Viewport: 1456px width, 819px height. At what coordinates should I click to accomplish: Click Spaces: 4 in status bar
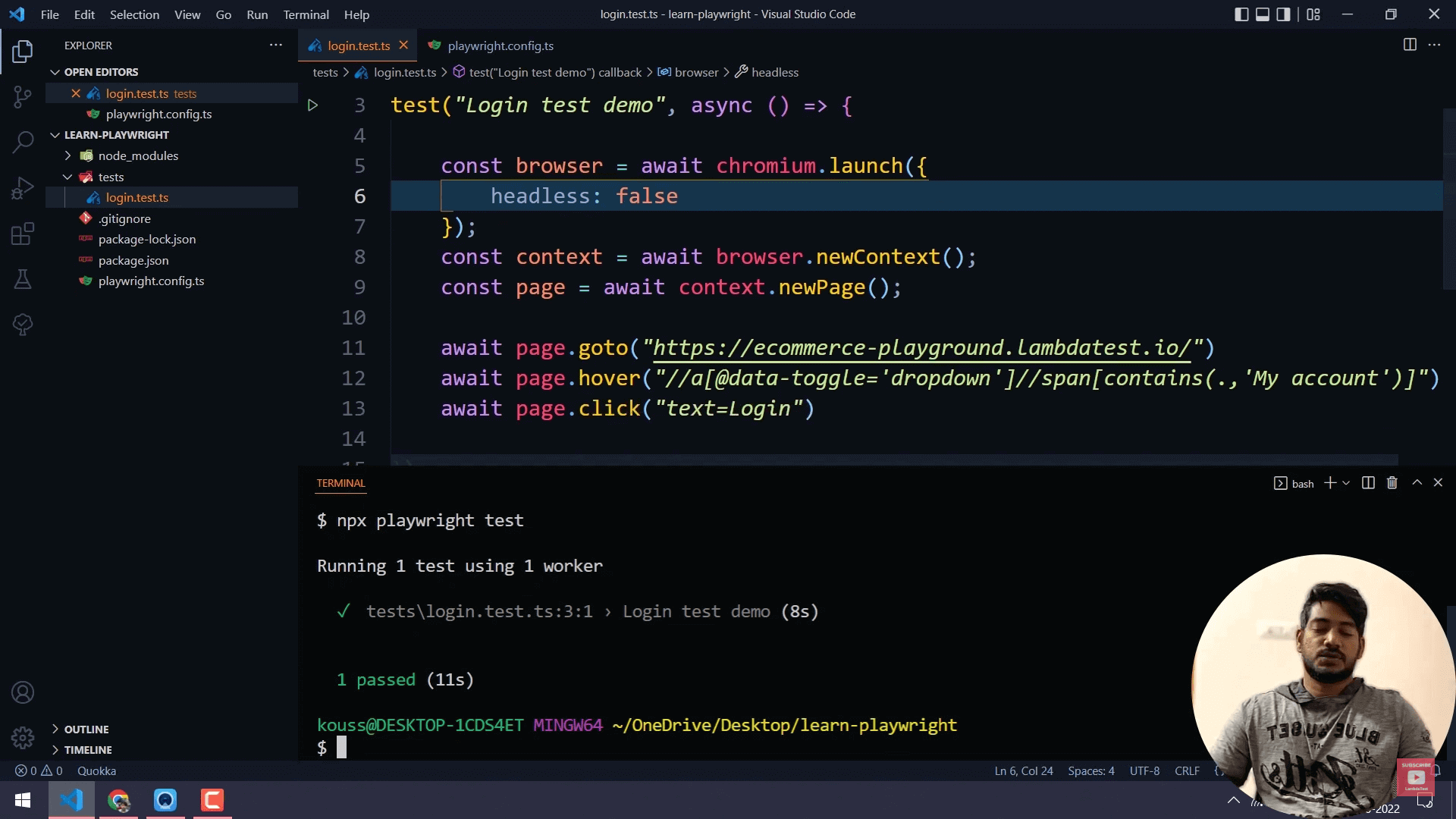(x=1090, y=770)
